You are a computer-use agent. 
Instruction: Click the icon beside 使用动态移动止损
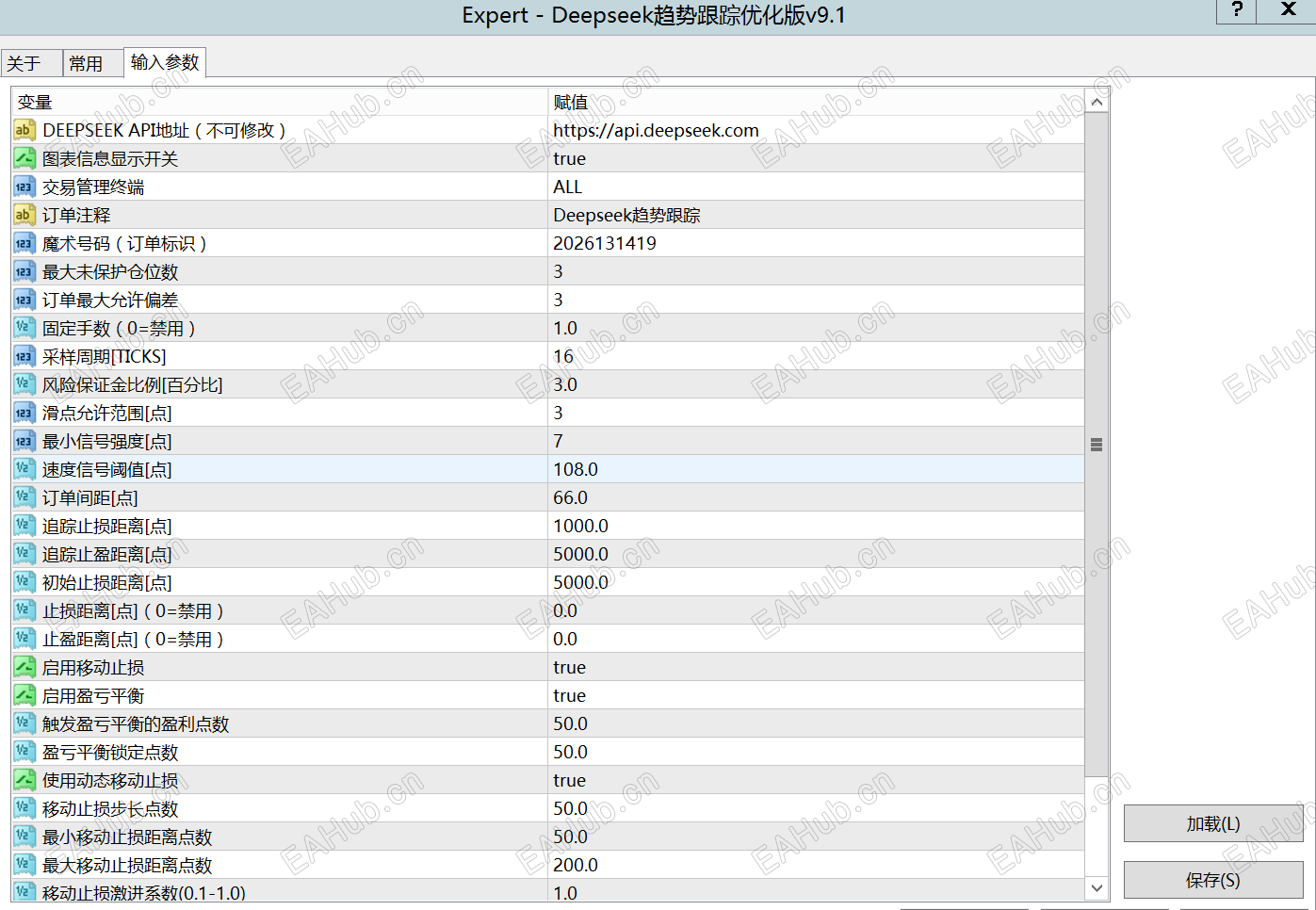[x=24, y=780]
